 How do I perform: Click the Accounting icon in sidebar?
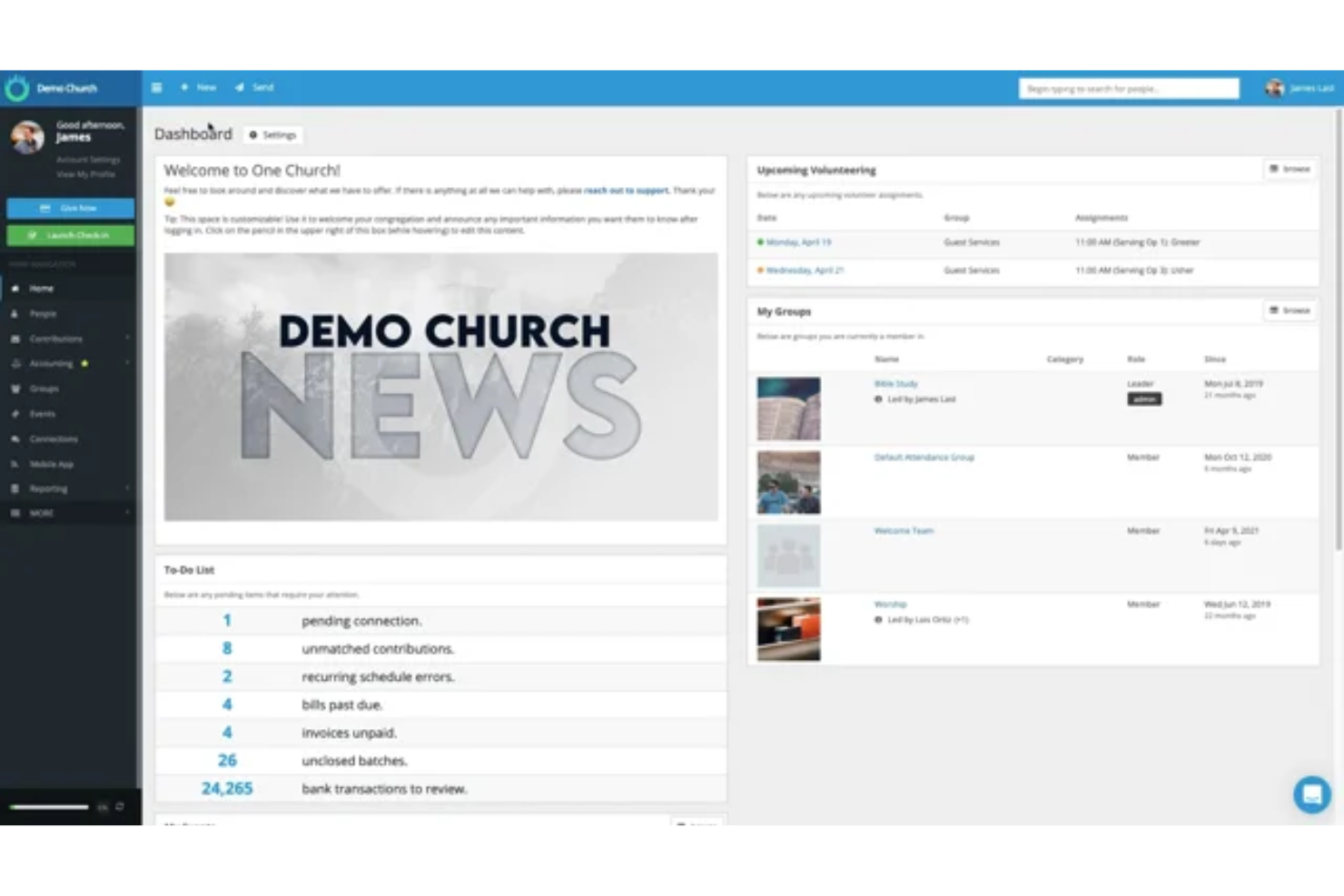click(15, 364)
